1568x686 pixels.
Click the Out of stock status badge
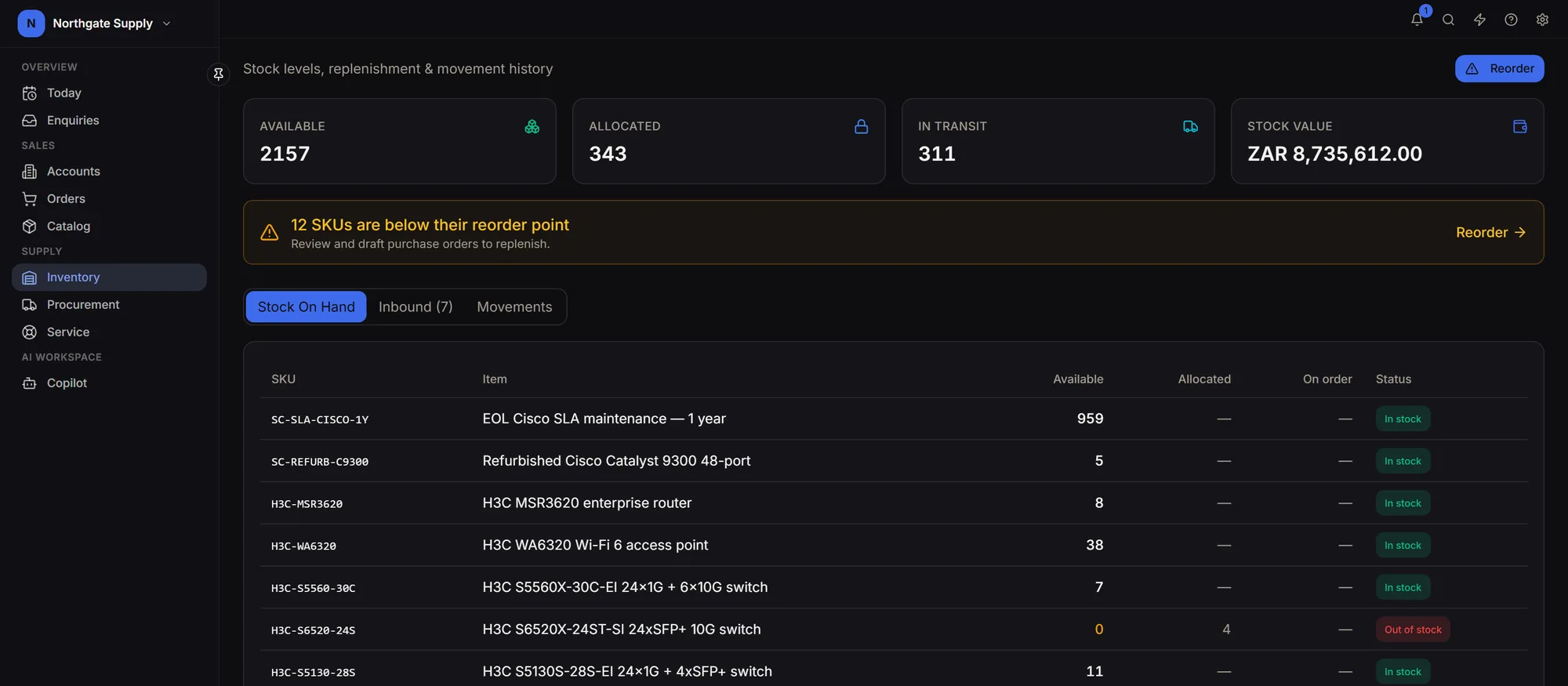1413,630
